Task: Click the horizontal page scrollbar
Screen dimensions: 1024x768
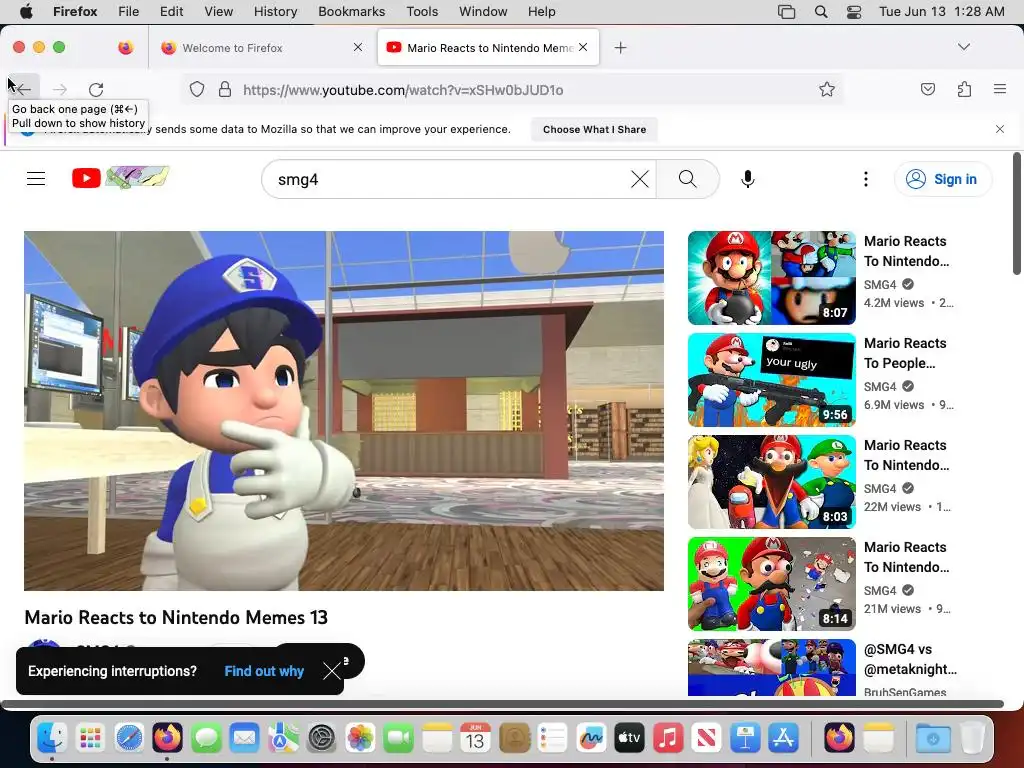Action: (x=502, y=704)
